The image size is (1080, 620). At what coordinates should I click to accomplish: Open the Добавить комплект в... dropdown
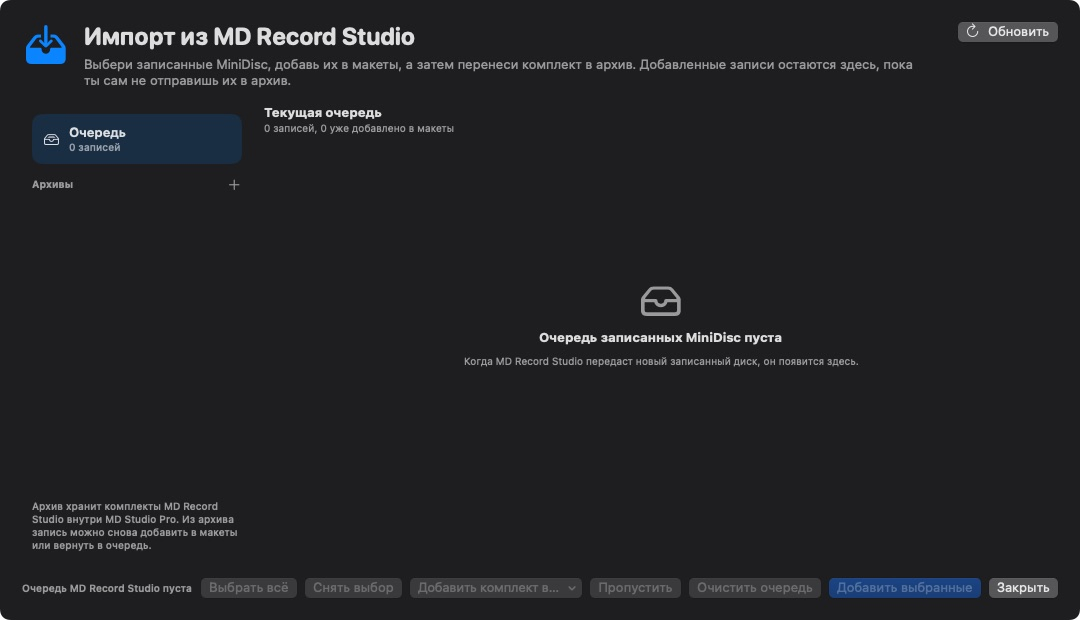click(496, 588)
